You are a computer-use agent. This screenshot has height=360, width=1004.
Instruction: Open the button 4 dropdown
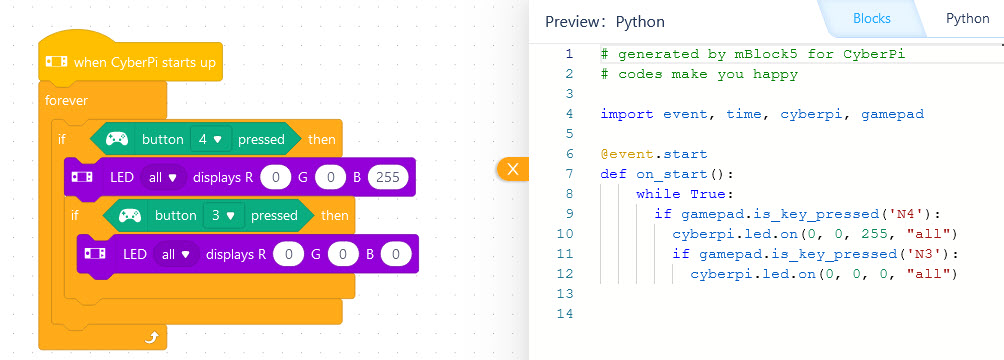click(x=210, y=139)
